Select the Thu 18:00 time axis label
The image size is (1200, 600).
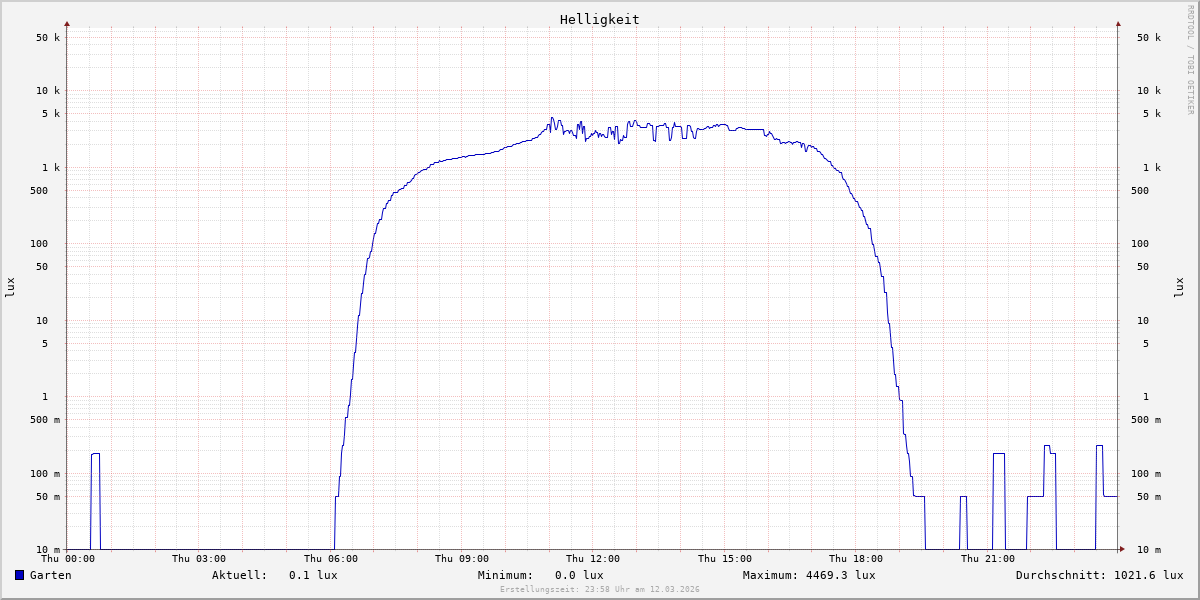(856, 559)
